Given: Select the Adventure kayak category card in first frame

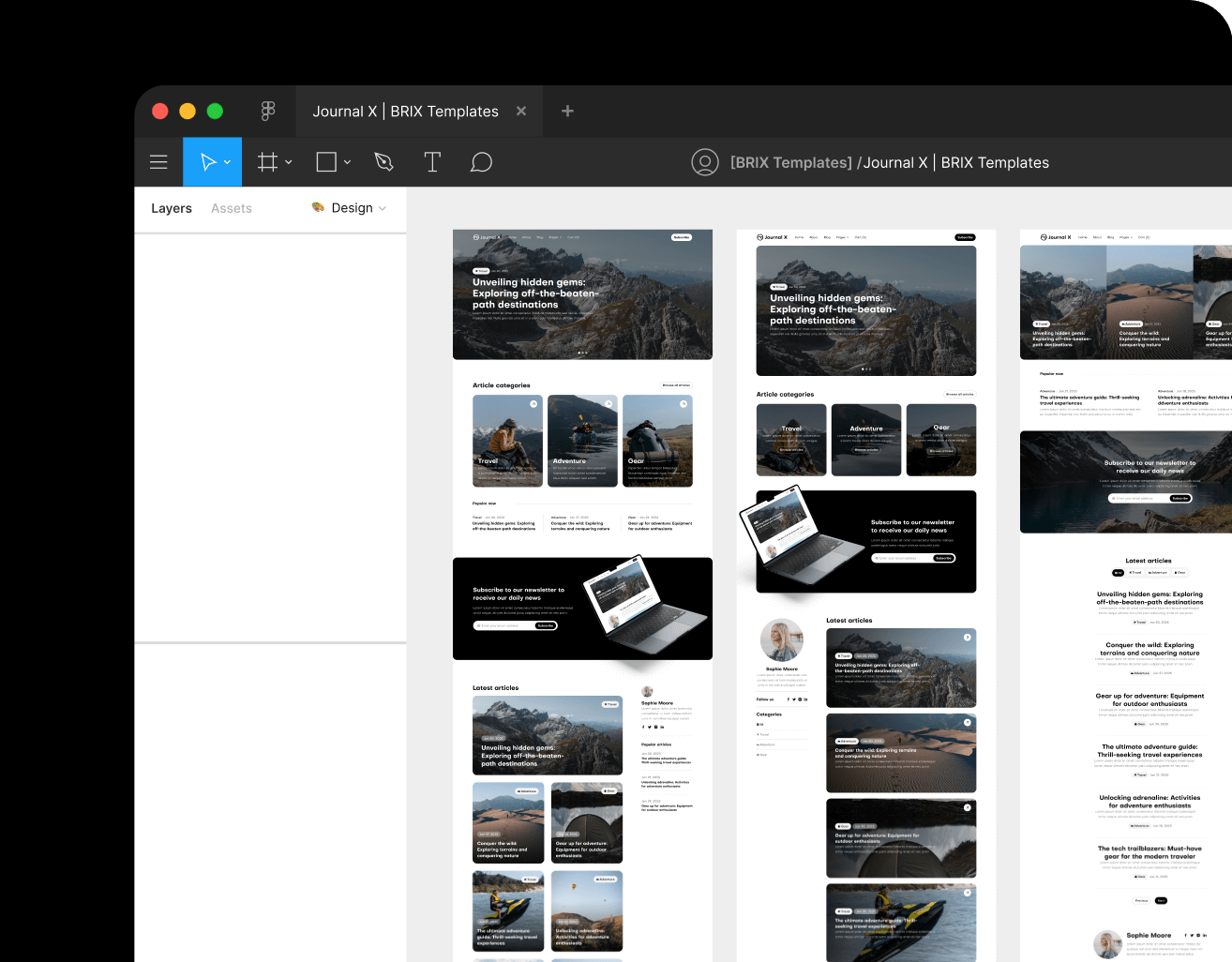Looking at the screenshot, I should point(582,441).
